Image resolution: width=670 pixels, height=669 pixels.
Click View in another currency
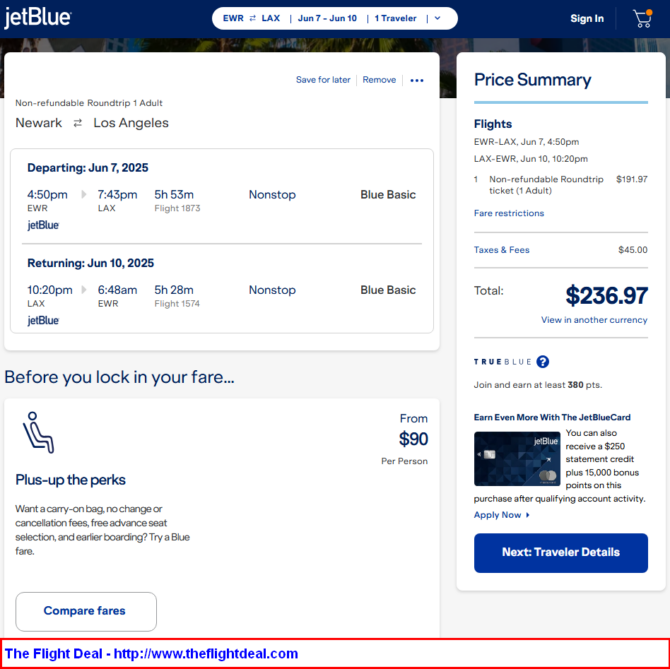tap(594, 320)
